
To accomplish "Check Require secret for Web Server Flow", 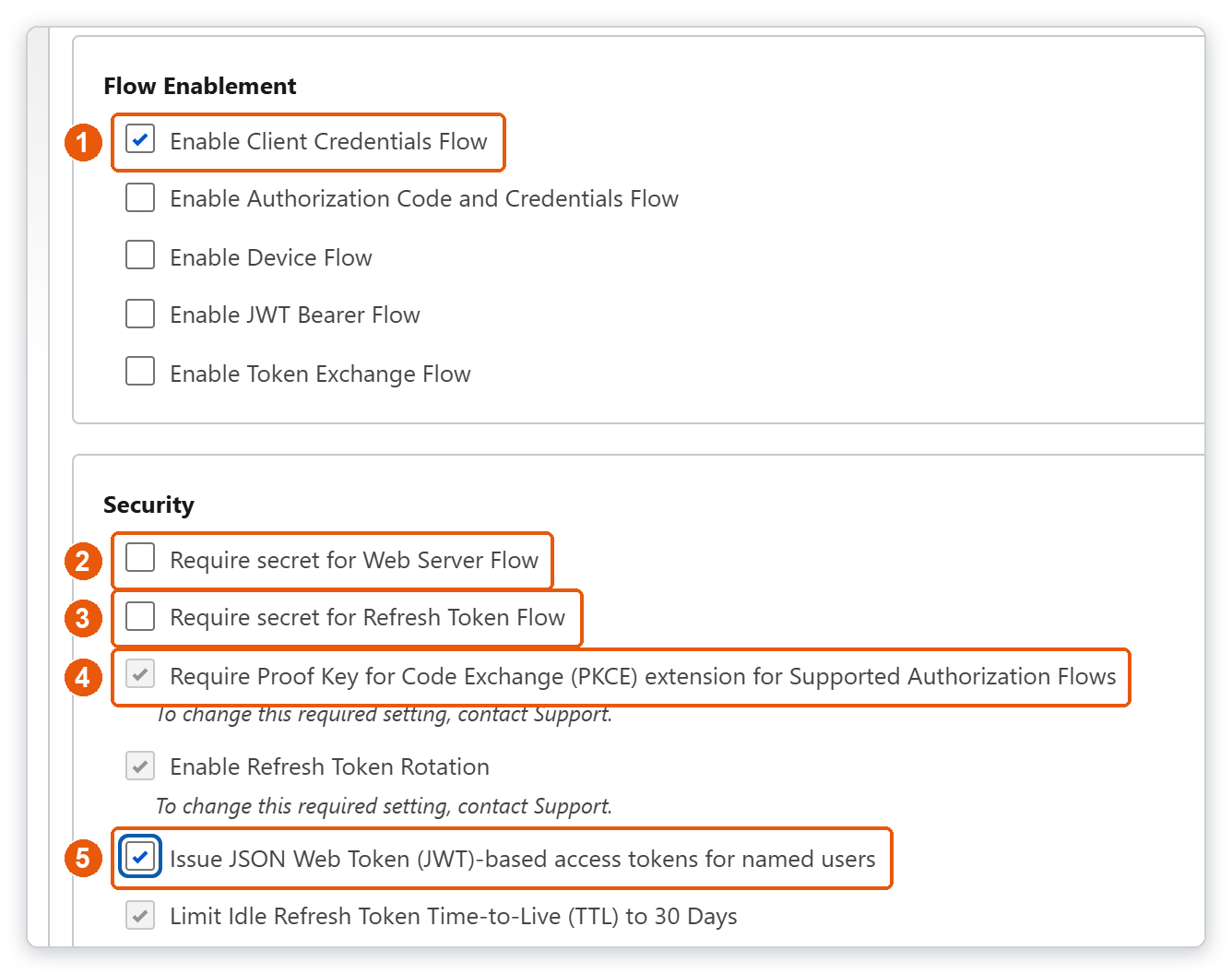I will click(x=140, y=558).
